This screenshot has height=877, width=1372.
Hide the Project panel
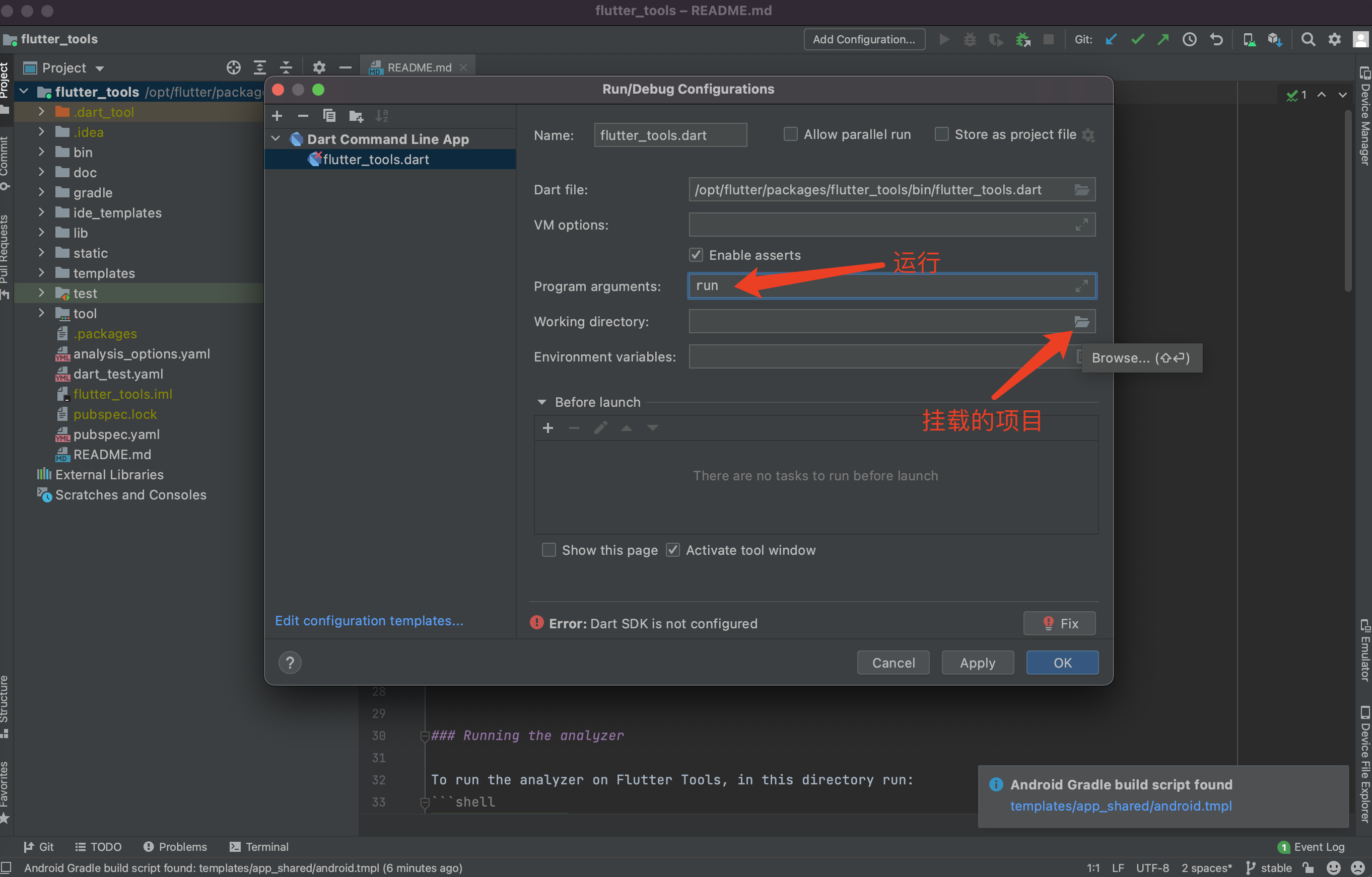[x=346, y=68]
